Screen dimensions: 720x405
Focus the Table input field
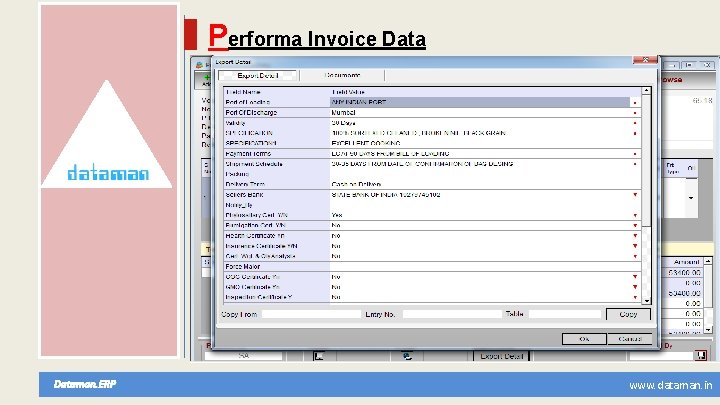[565, 314]
